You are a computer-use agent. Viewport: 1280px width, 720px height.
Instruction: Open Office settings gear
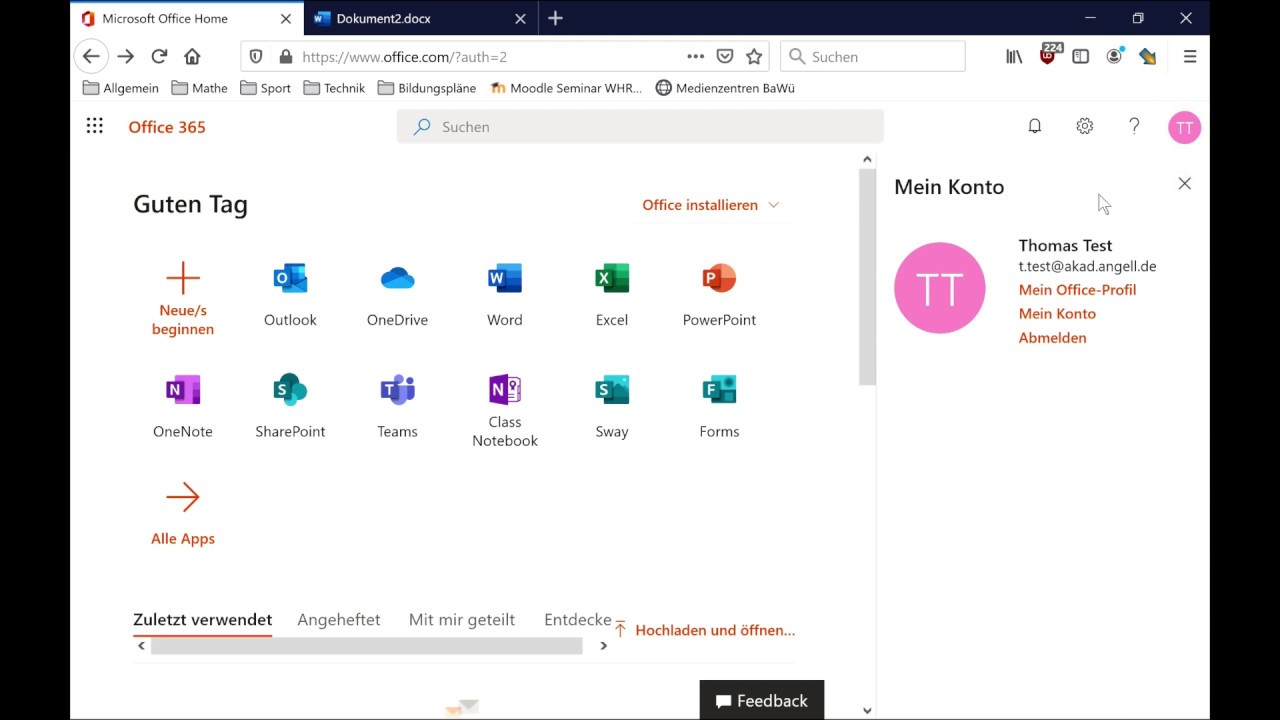pos(1085,126)
